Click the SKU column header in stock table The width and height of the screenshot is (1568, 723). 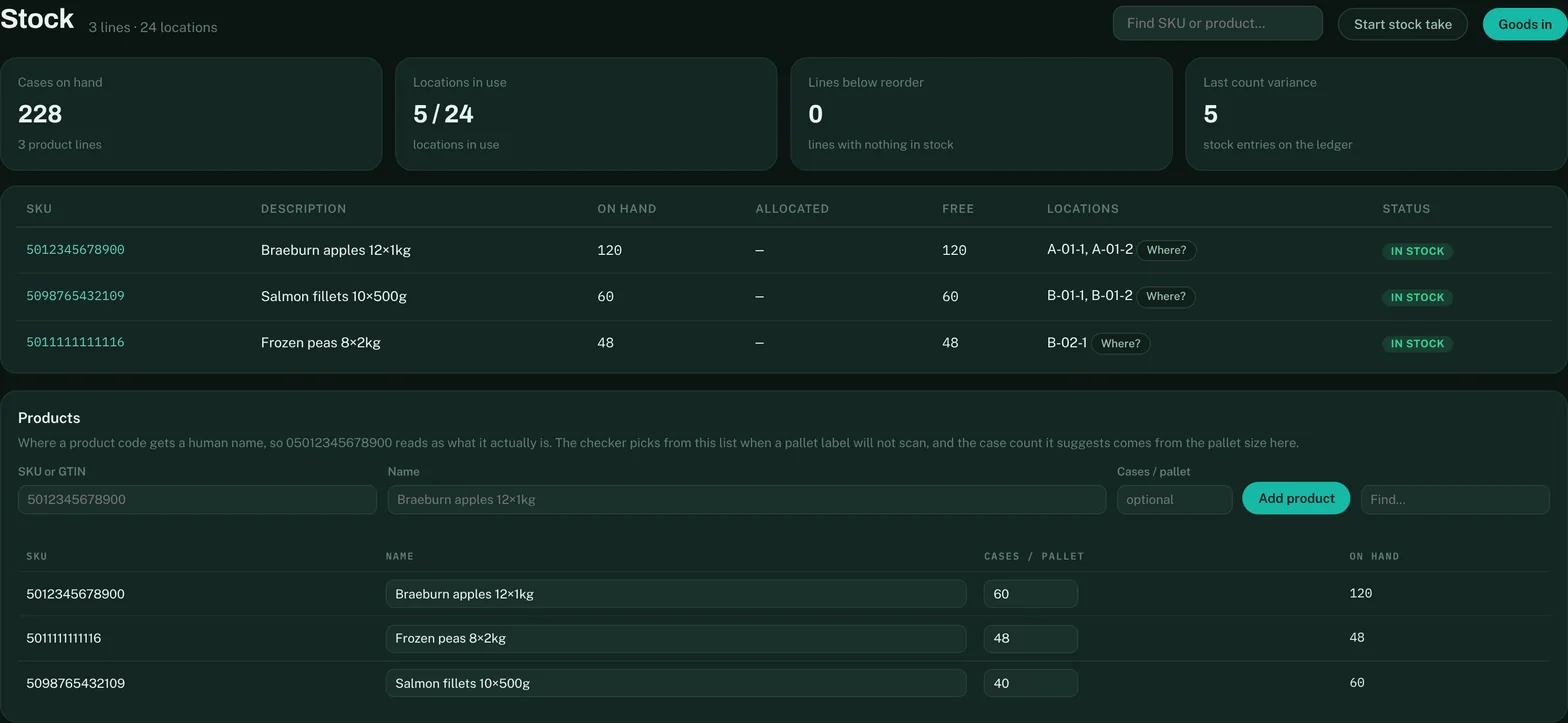coord(39,209)
